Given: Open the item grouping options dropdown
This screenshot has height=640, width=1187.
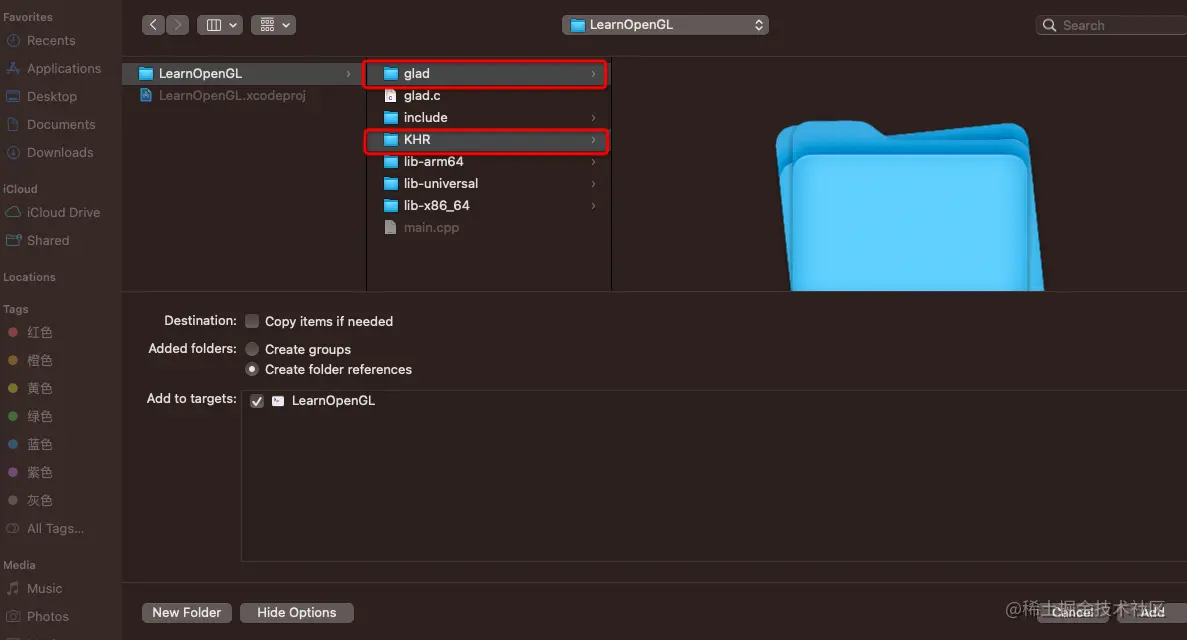Looking at the screenshot, I should click(x=273, y=25).
